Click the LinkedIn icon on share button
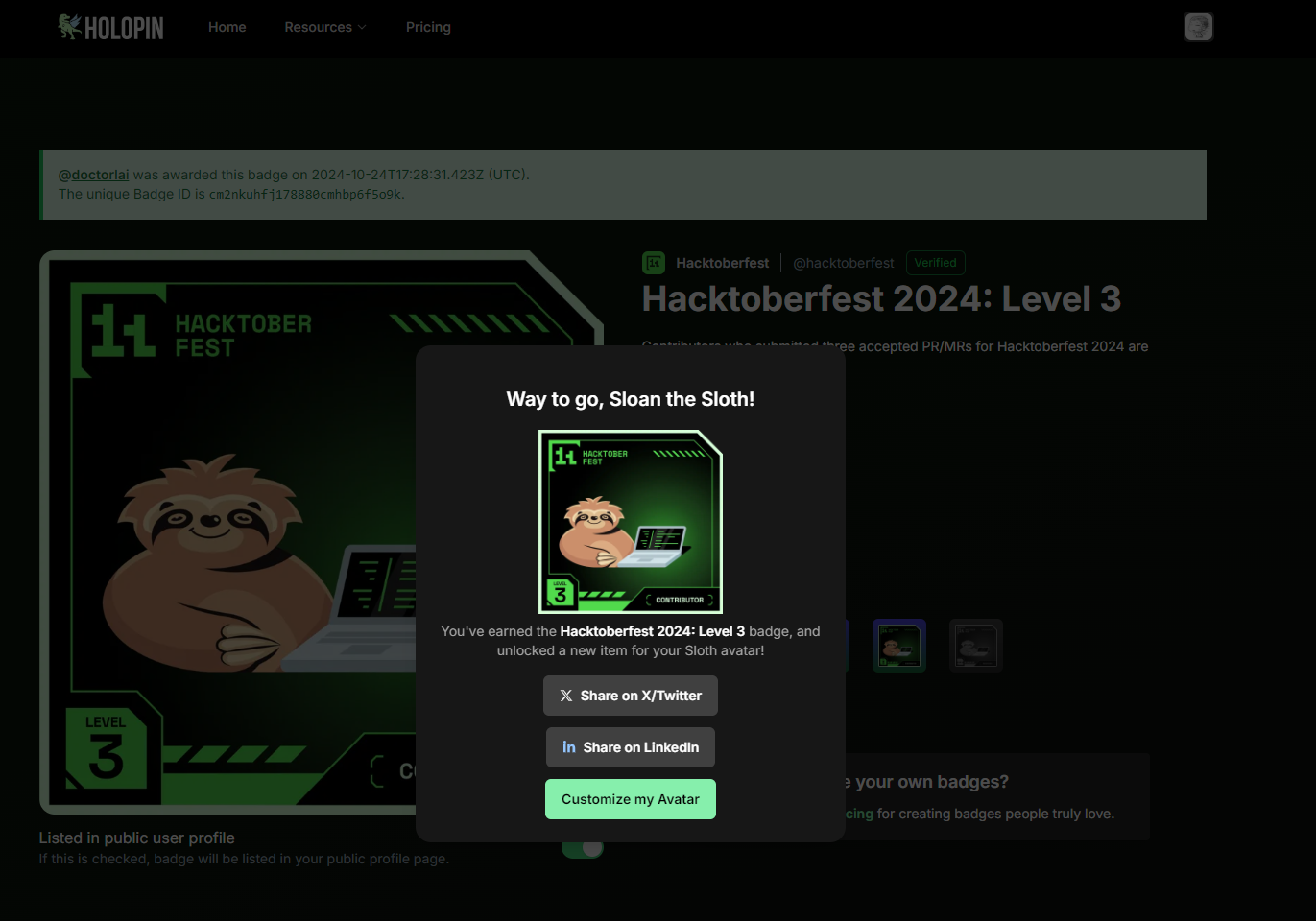The width and height of the screenshot is (1316, 921). point(569,747)
